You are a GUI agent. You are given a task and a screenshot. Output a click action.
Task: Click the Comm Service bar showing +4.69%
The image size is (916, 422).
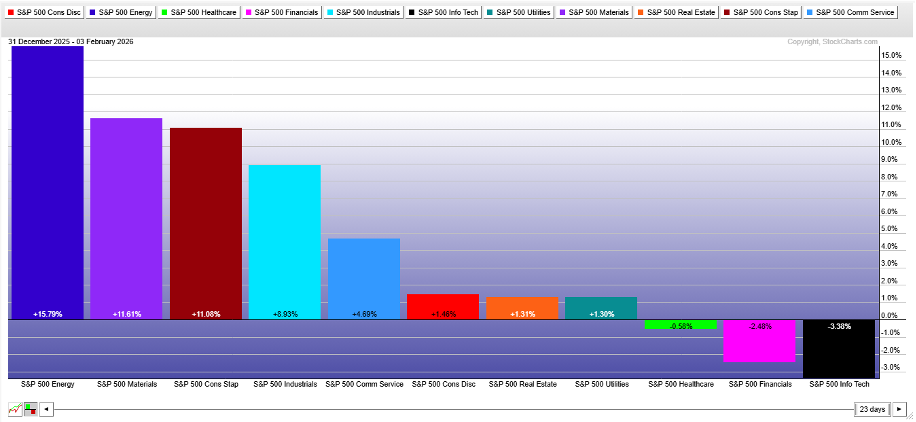pos(364,279)
